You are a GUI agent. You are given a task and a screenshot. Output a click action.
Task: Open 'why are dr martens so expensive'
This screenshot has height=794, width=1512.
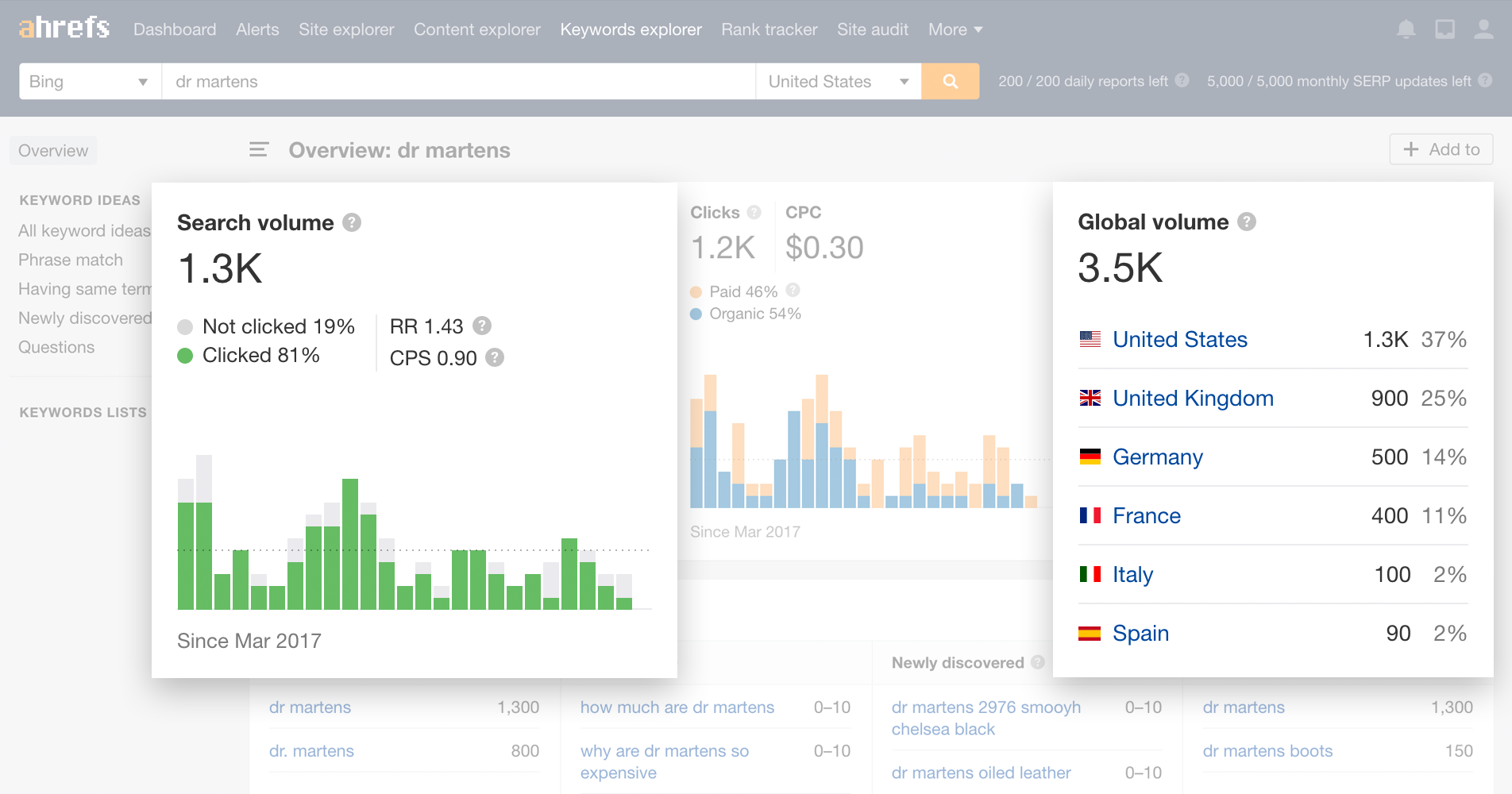coord(665,761)
